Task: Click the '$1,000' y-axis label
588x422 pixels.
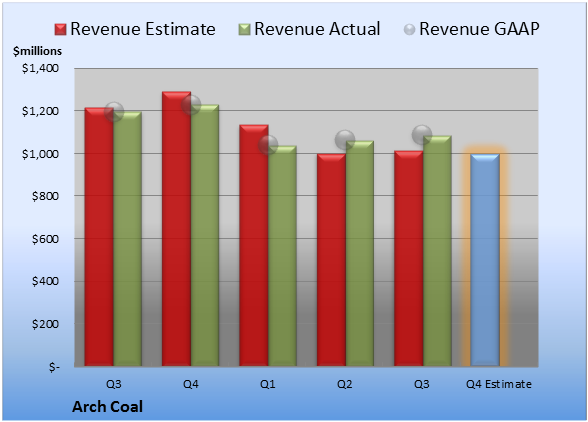Action: [40, 154]
